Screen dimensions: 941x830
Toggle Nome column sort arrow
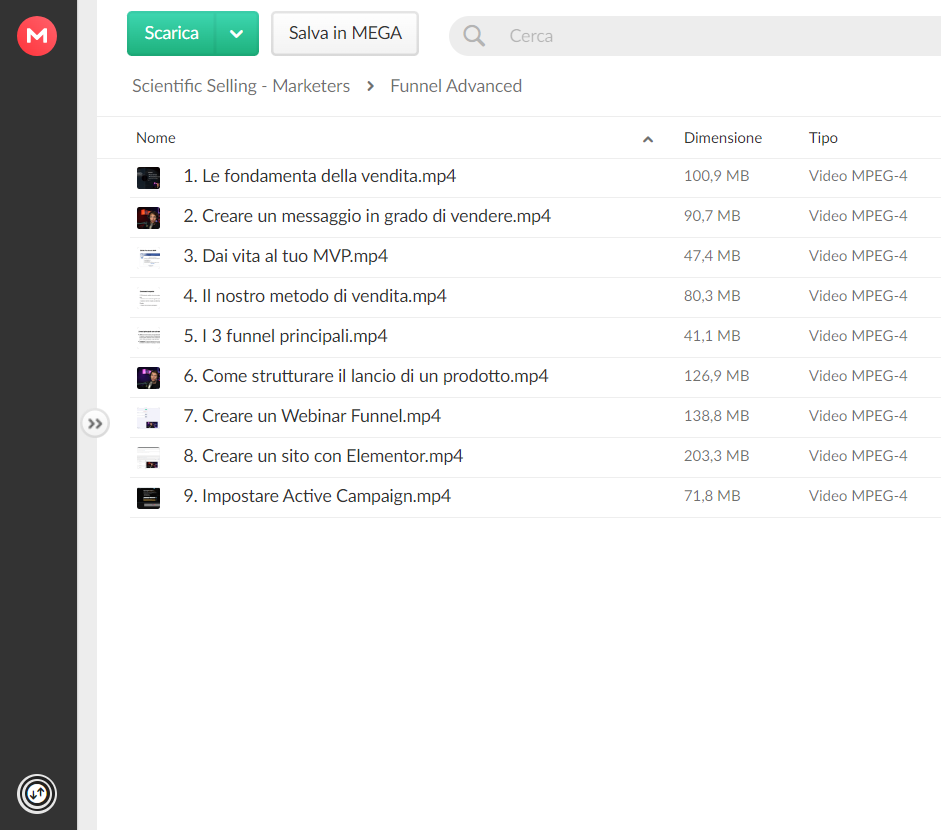point(648,139)
